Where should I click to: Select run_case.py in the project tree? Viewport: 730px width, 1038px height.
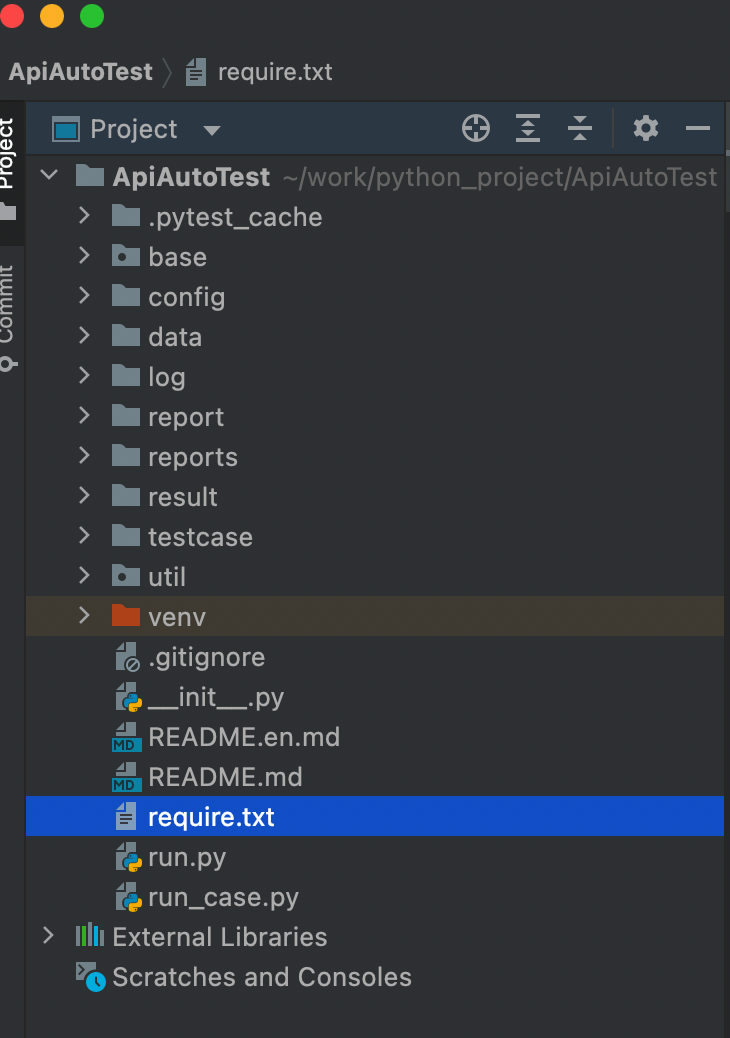click(223, 898)
